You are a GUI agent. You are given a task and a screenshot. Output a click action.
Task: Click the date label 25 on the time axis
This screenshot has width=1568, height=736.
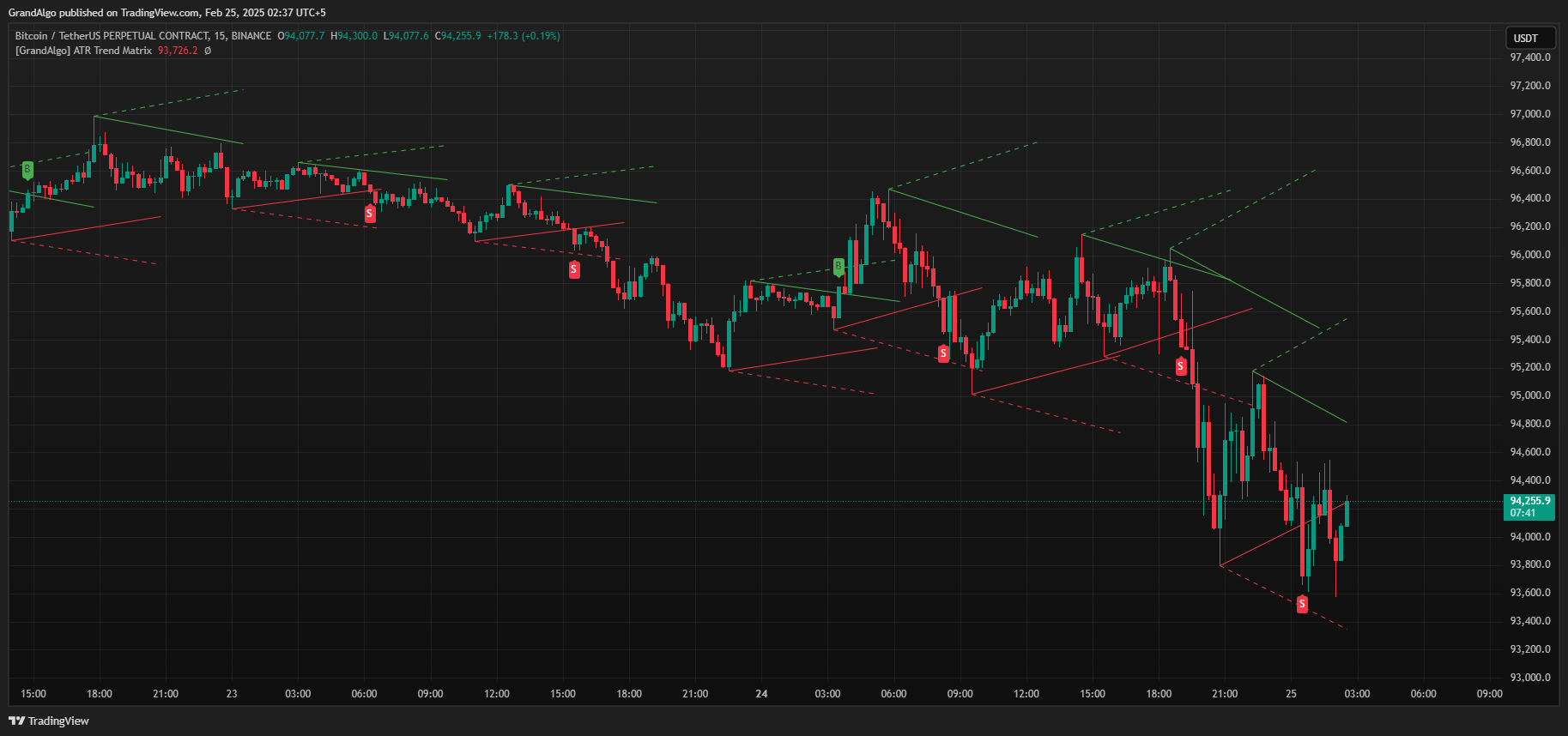tap(1291, 694)
